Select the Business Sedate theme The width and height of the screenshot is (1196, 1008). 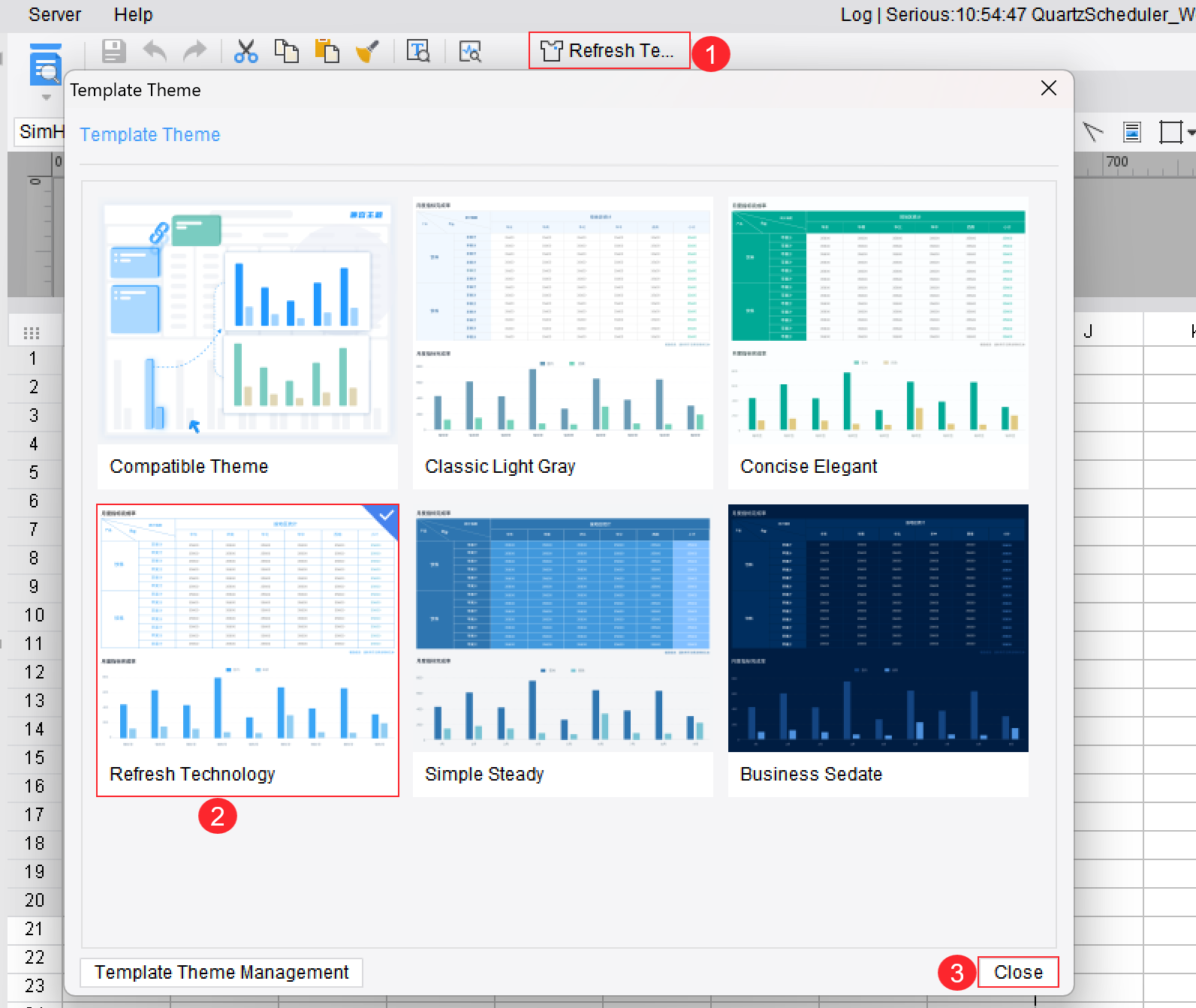(878, 651)
